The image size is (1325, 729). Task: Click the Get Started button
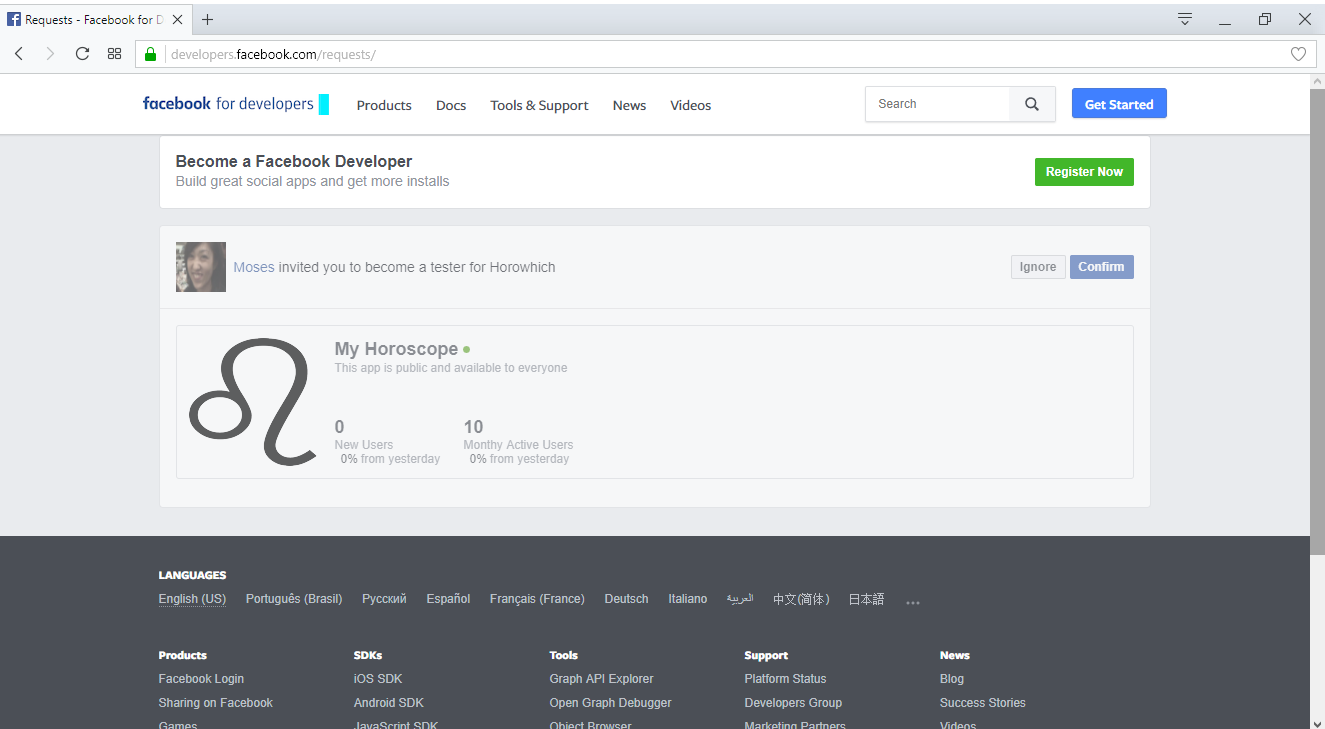[1119, 104]
